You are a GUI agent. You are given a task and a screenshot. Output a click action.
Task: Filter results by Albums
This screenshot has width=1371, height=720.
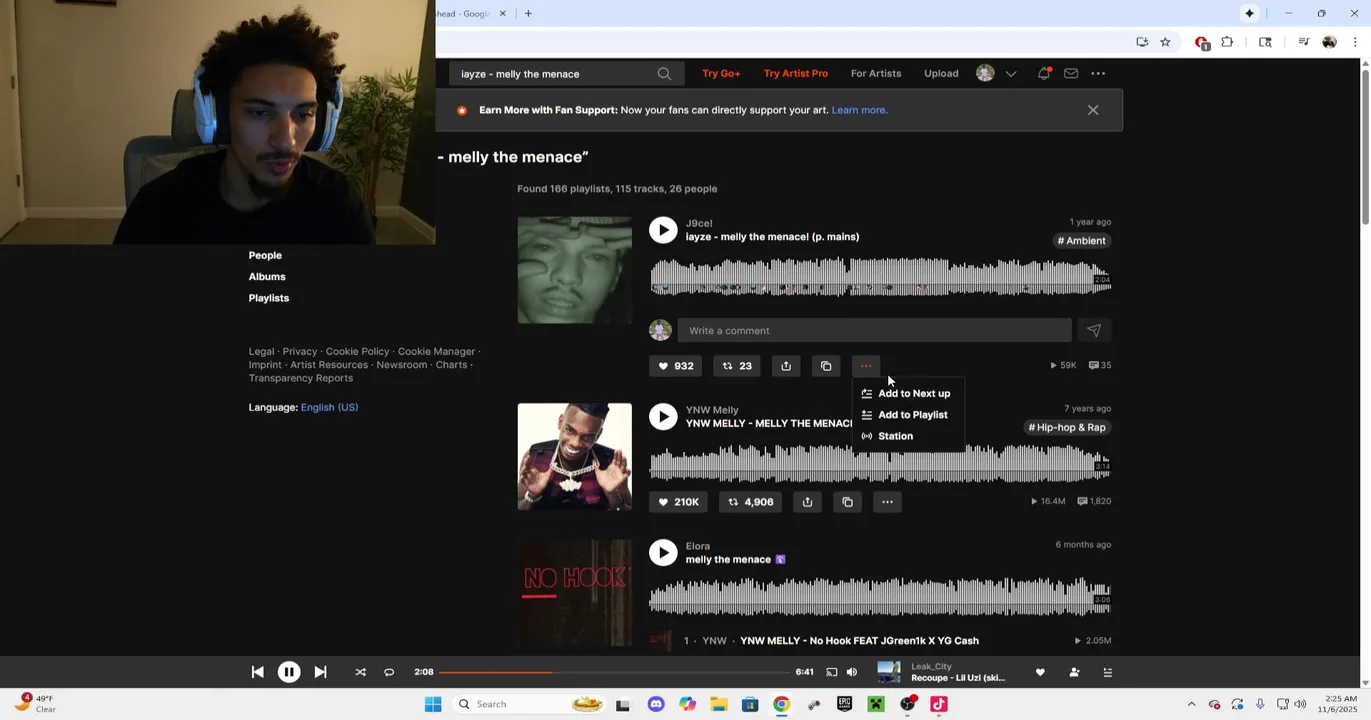[267, 277]
